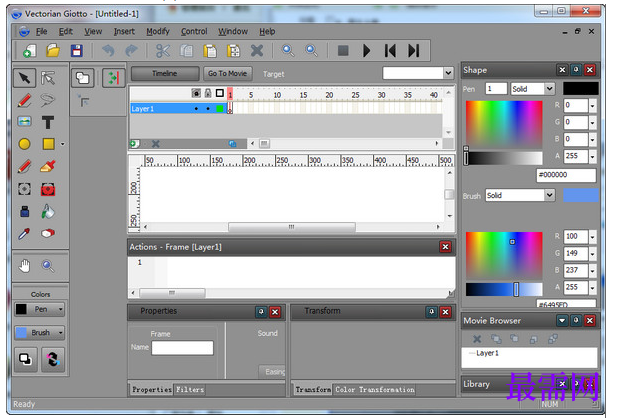Open the Pen style Solid dropdown
This screenshot has width=618, height=418.
pyautogui.click(x=549, y=89)
